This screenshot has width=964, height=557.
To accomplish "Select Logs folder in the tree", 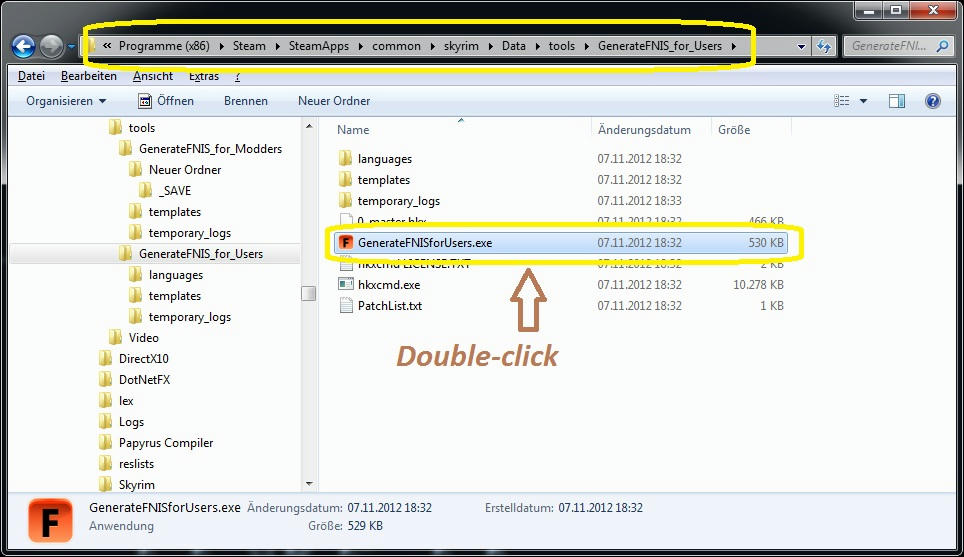I will [x=131, y=422].
